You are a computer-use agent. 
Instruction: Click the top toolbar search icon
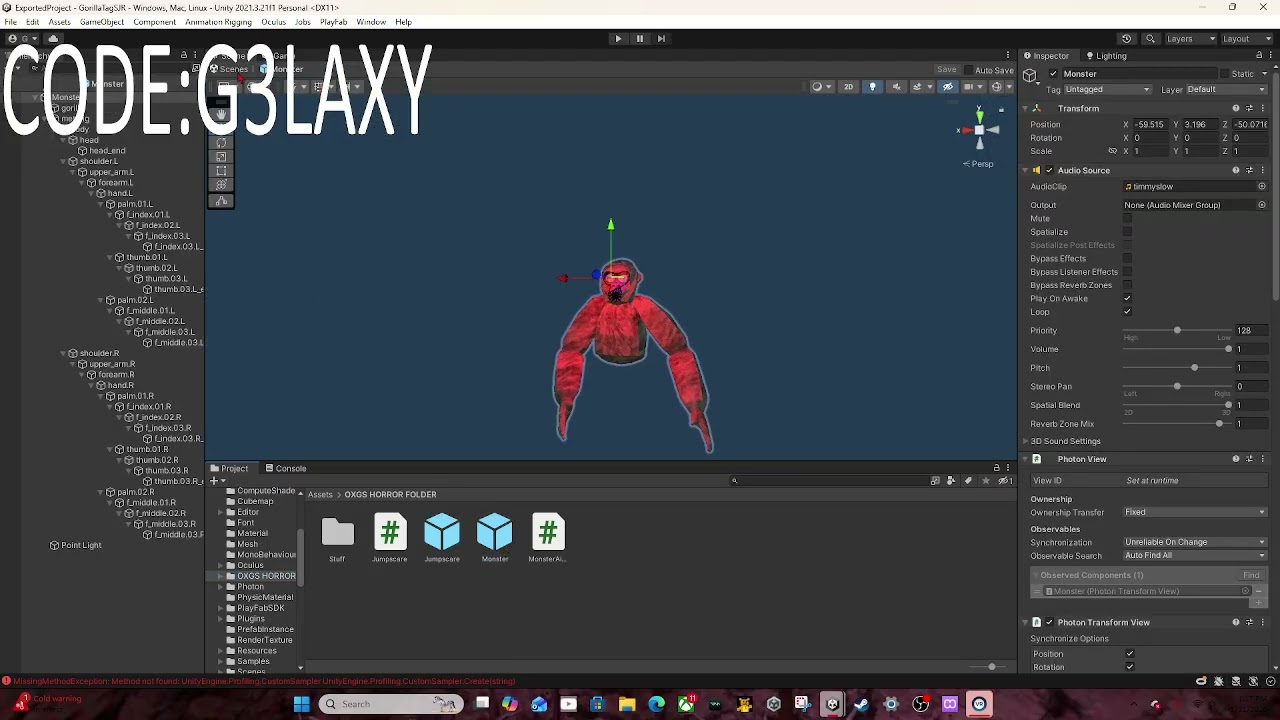coord(1150,39)
